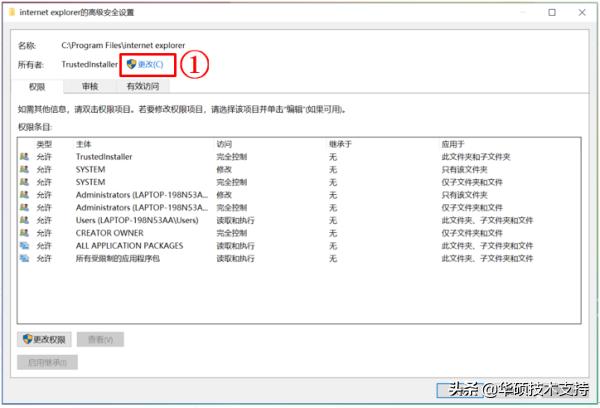Image resolution: width=600 pixels, height=408 pixels.
Task: Maximize the advanced security settings window
Action: pos(552,12)
